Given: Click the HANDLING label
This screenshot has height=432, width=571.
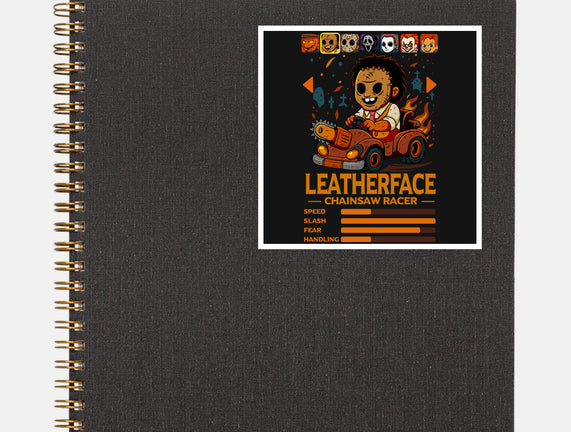Looking at the screenshot, I should [x=321, y=239].
